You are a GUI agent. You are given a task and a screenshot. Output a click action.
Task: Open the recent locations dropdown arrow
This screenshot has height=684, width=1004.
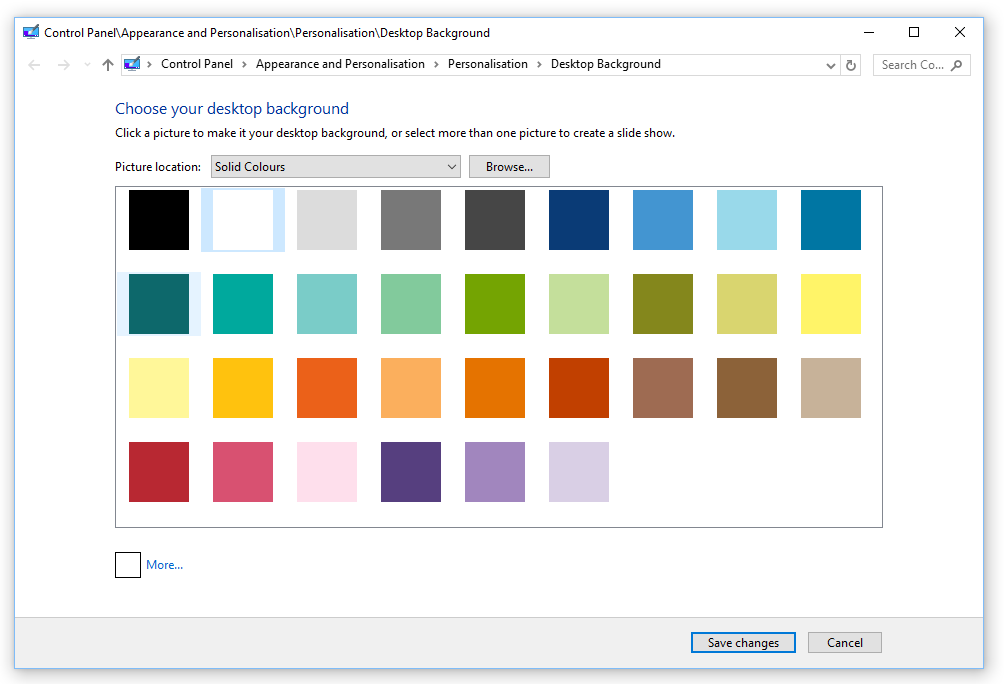87,65
